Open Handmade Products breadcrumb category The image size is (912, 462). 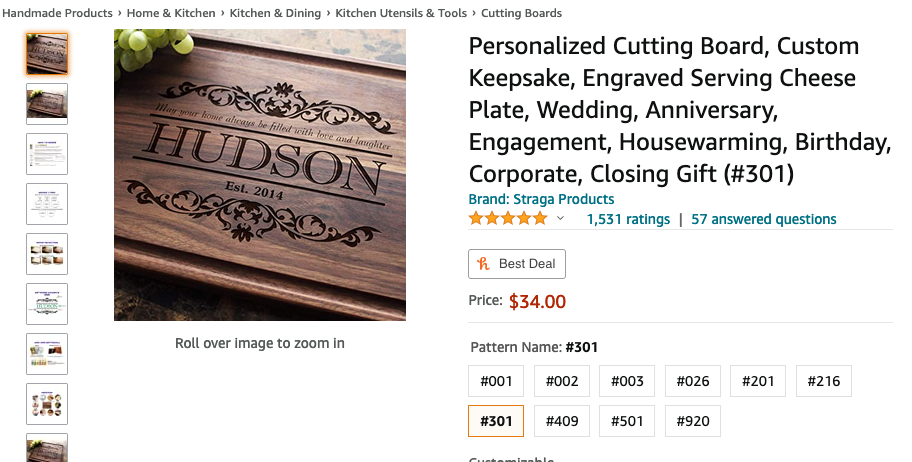tap(56, 13)
